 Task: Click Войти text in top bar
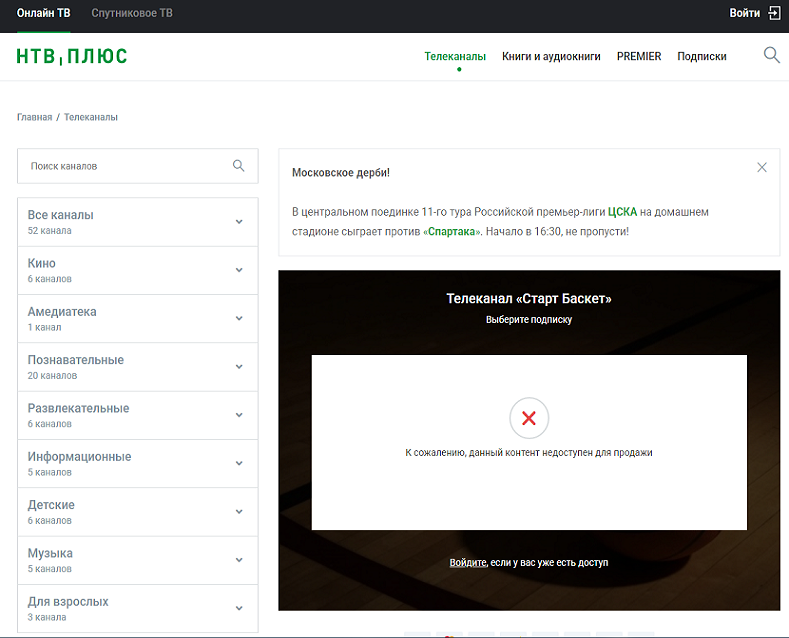coord(745,13)
